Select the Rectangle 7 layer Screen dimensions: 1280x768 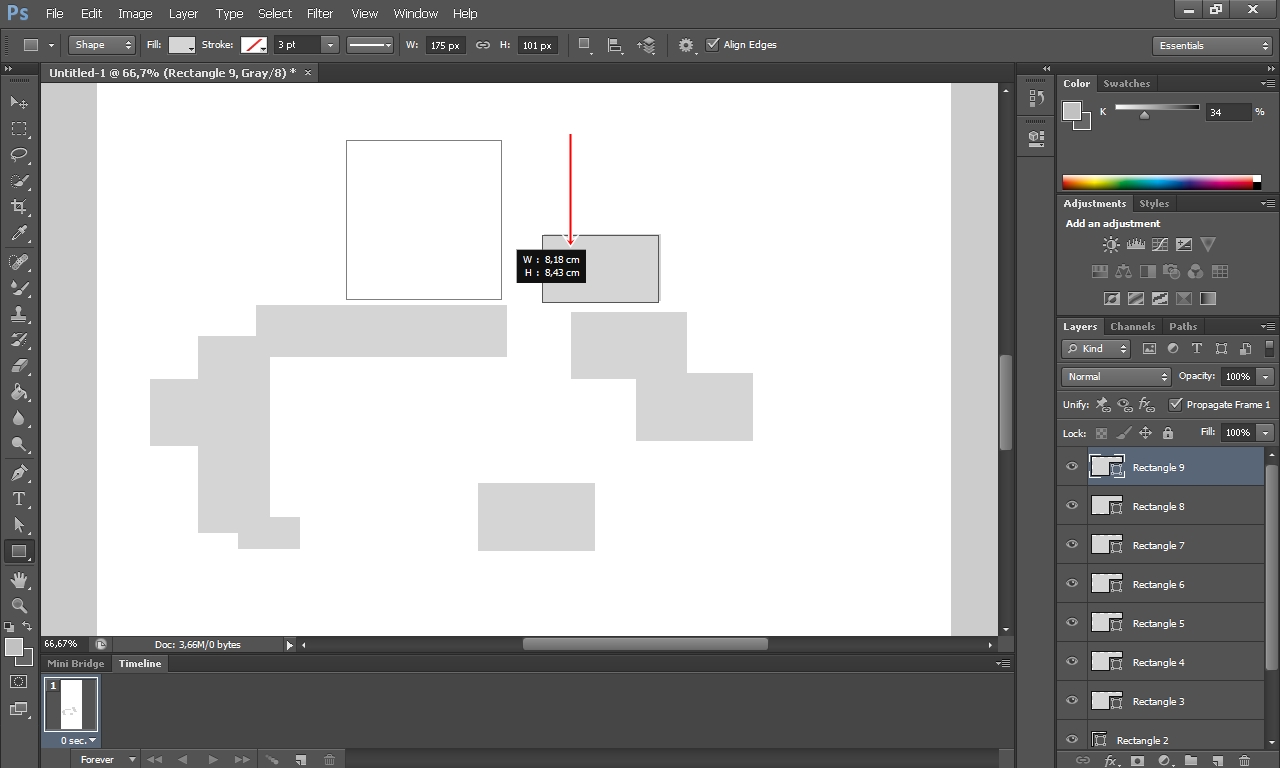(1158, 546)
